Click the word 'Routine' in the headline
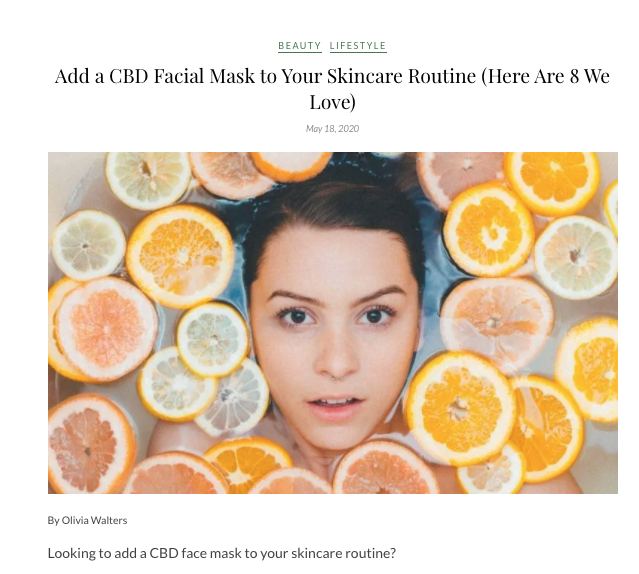The width and height of the screenshot is (639, 574). 442,76
